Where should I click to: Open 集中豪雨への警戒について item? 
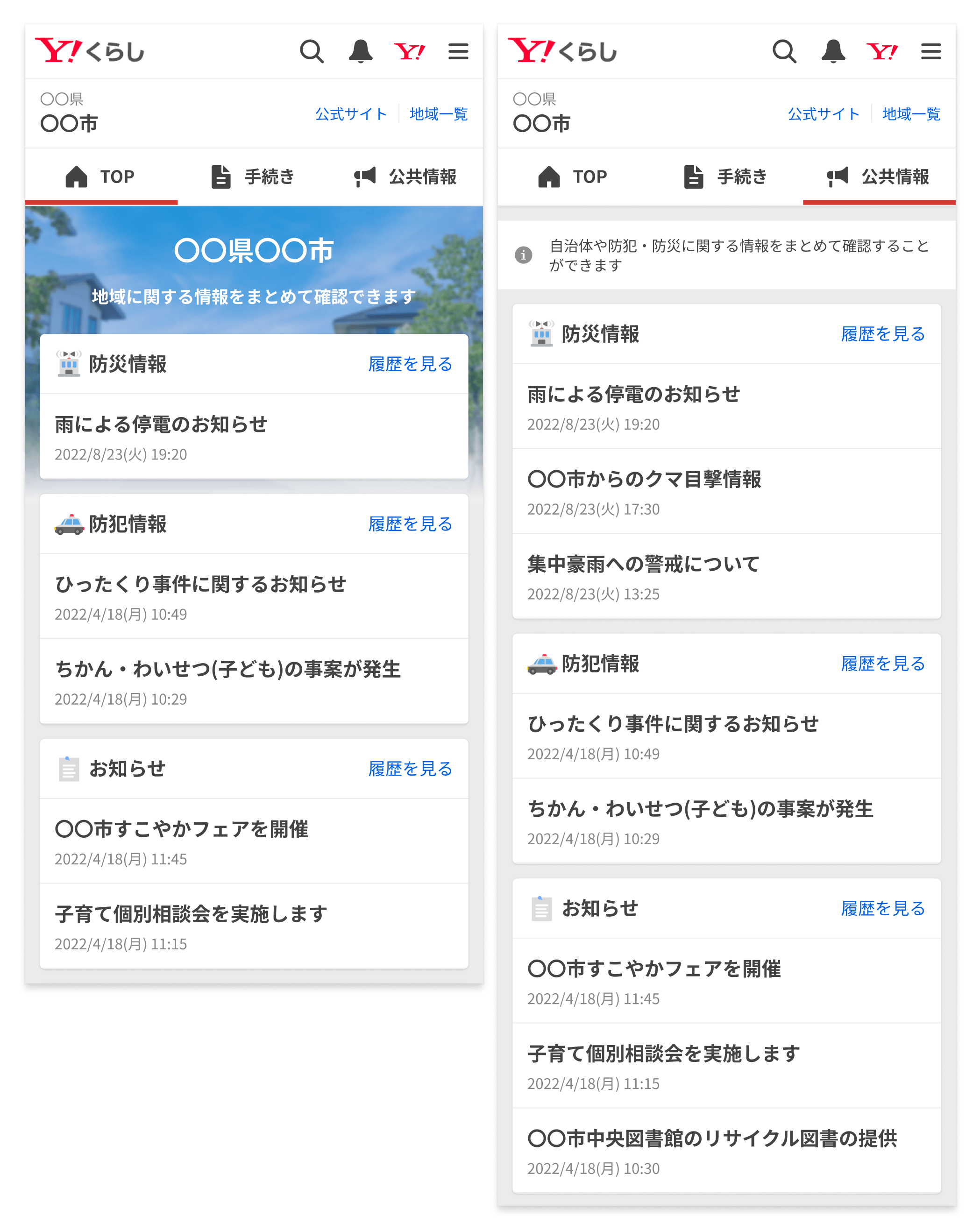[x=726, y=576]
